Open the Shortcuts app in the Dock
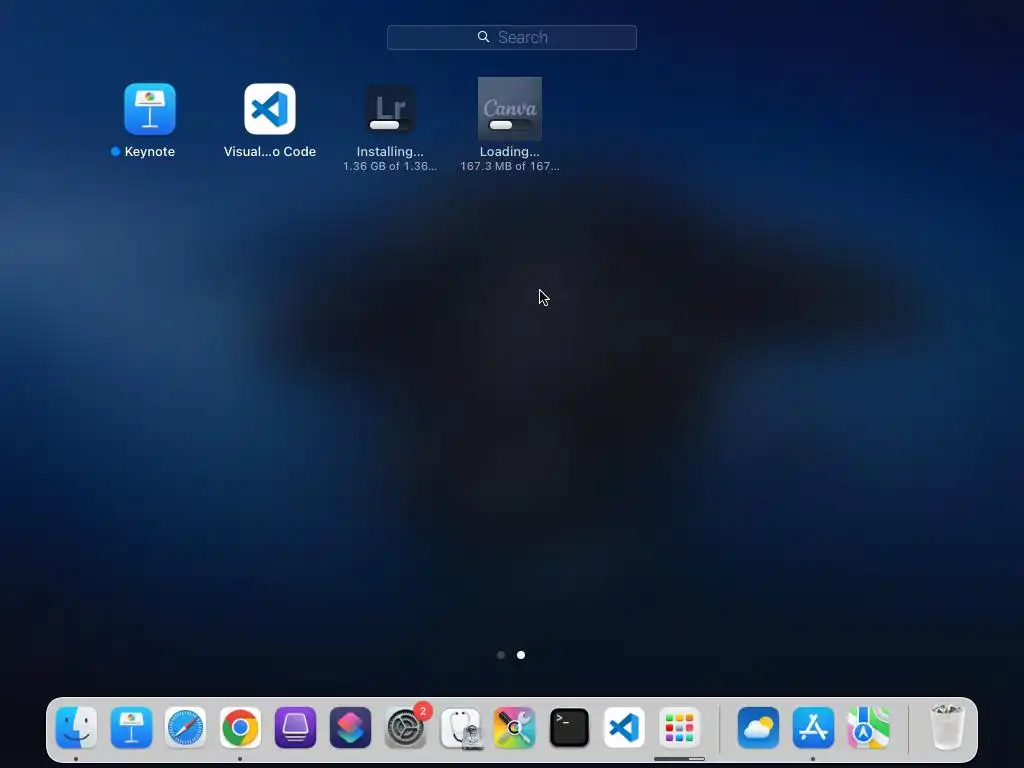The width and height of the screenshot is (1024, 768). click(350, 727)
